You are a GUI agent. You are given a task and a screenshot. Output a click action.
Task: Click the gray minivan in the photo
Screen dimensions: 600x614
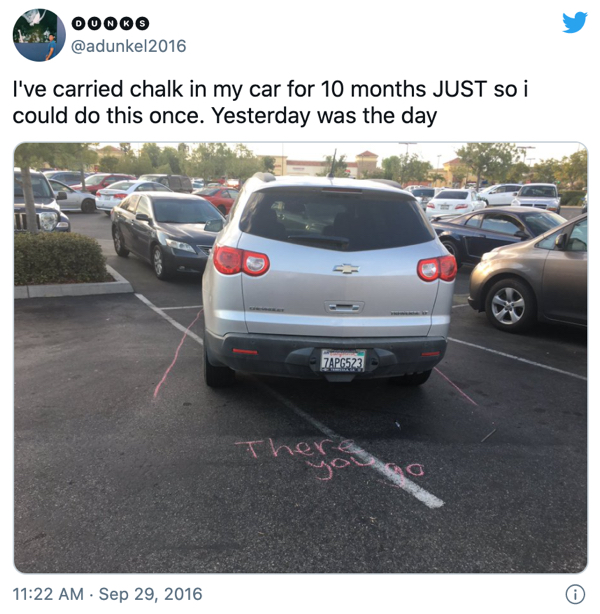click(x=529, y=275)
